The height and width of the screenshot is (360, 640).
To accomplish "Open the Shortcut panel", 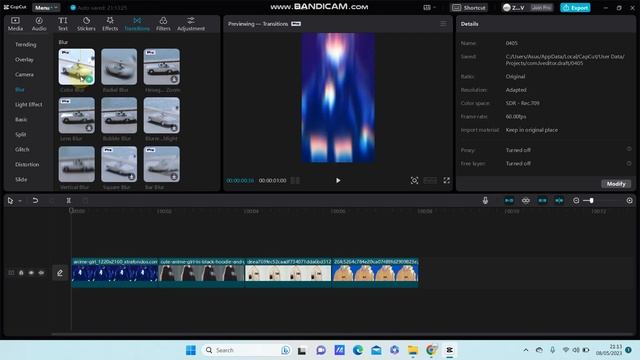I will pyautogui.click(x=469, y=7).
